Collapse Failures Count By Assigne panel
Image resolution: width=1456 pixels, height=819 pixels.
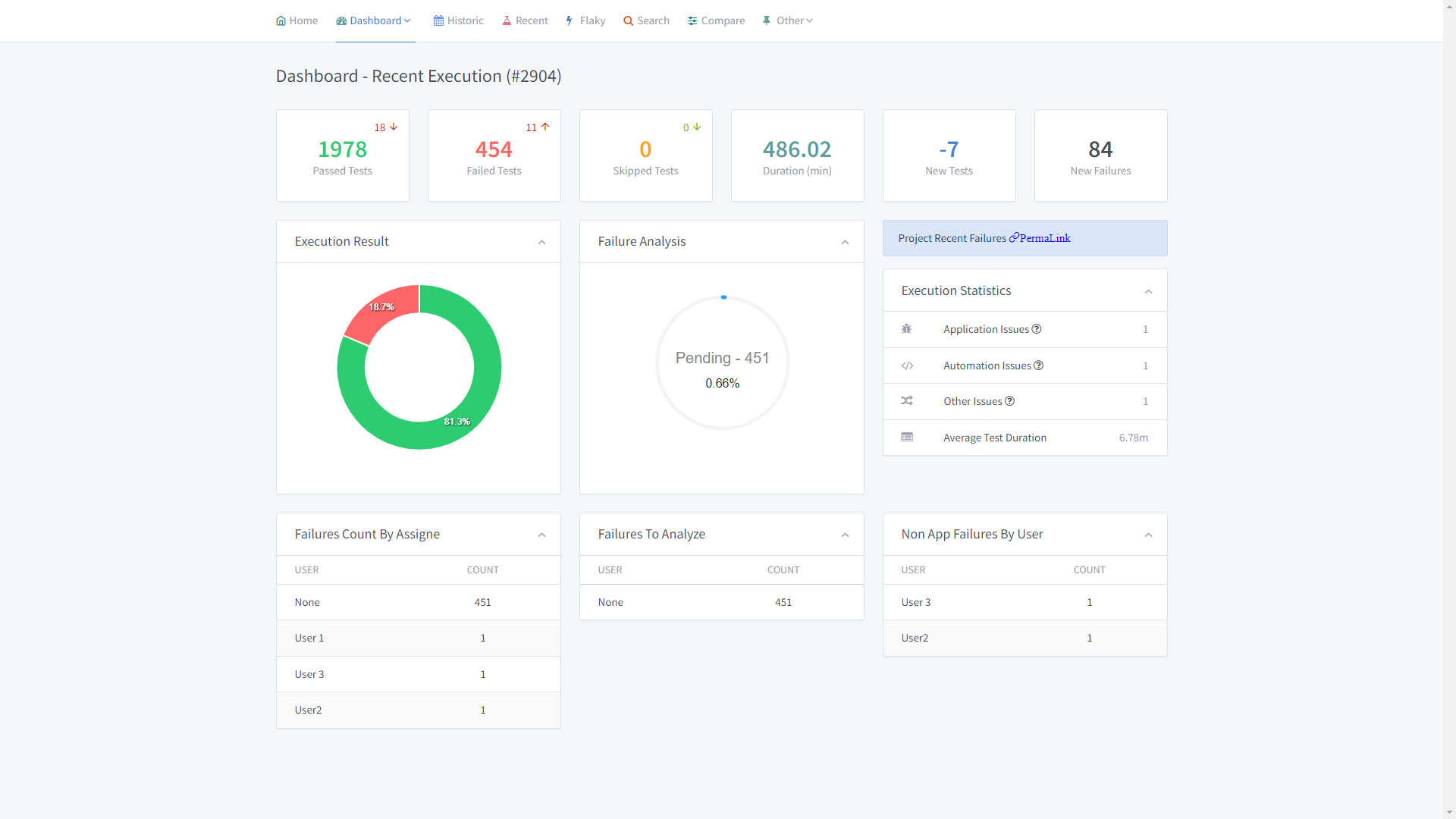(x=541, y=535)
